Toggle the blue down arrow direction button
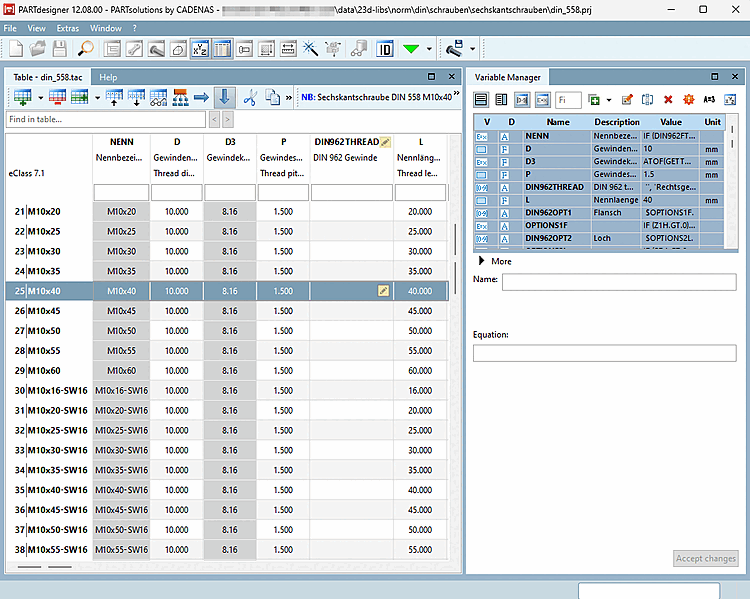 pyautogui.click(x=223, y=97)
